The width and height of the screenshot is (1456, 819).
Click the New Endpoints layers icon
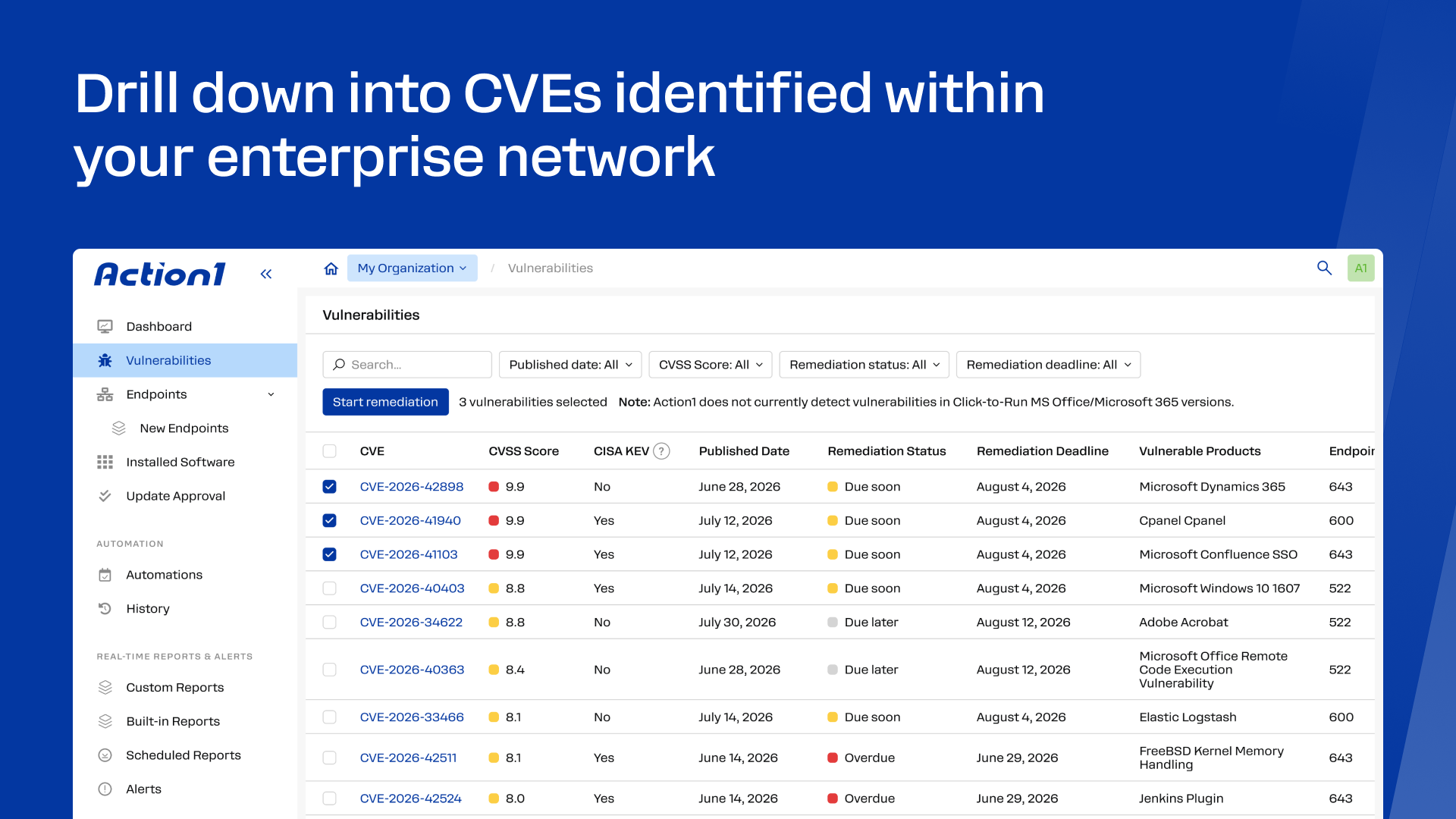(x=119, y=428)
